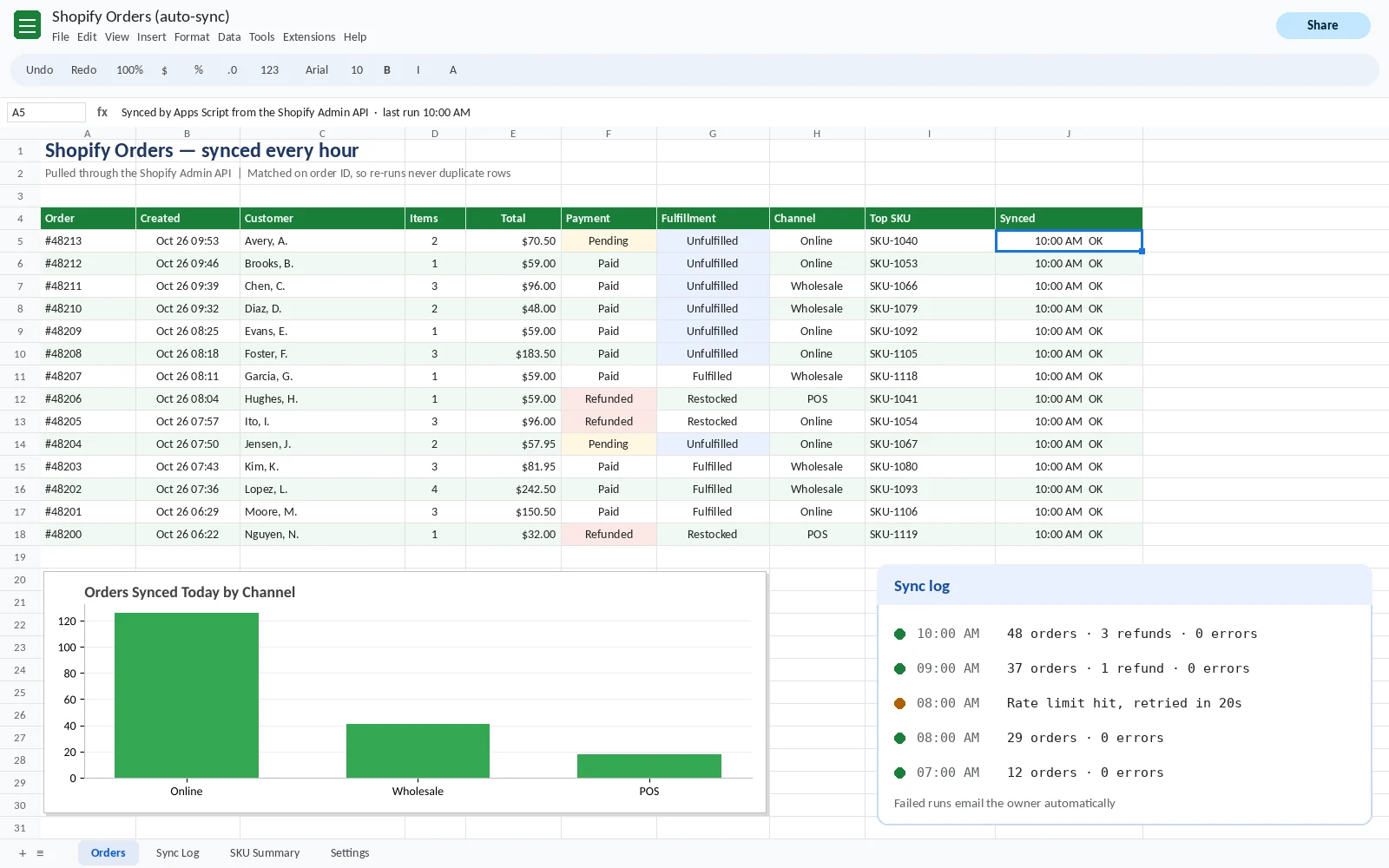Switch to the Settings sheet tab

[350, 853]
